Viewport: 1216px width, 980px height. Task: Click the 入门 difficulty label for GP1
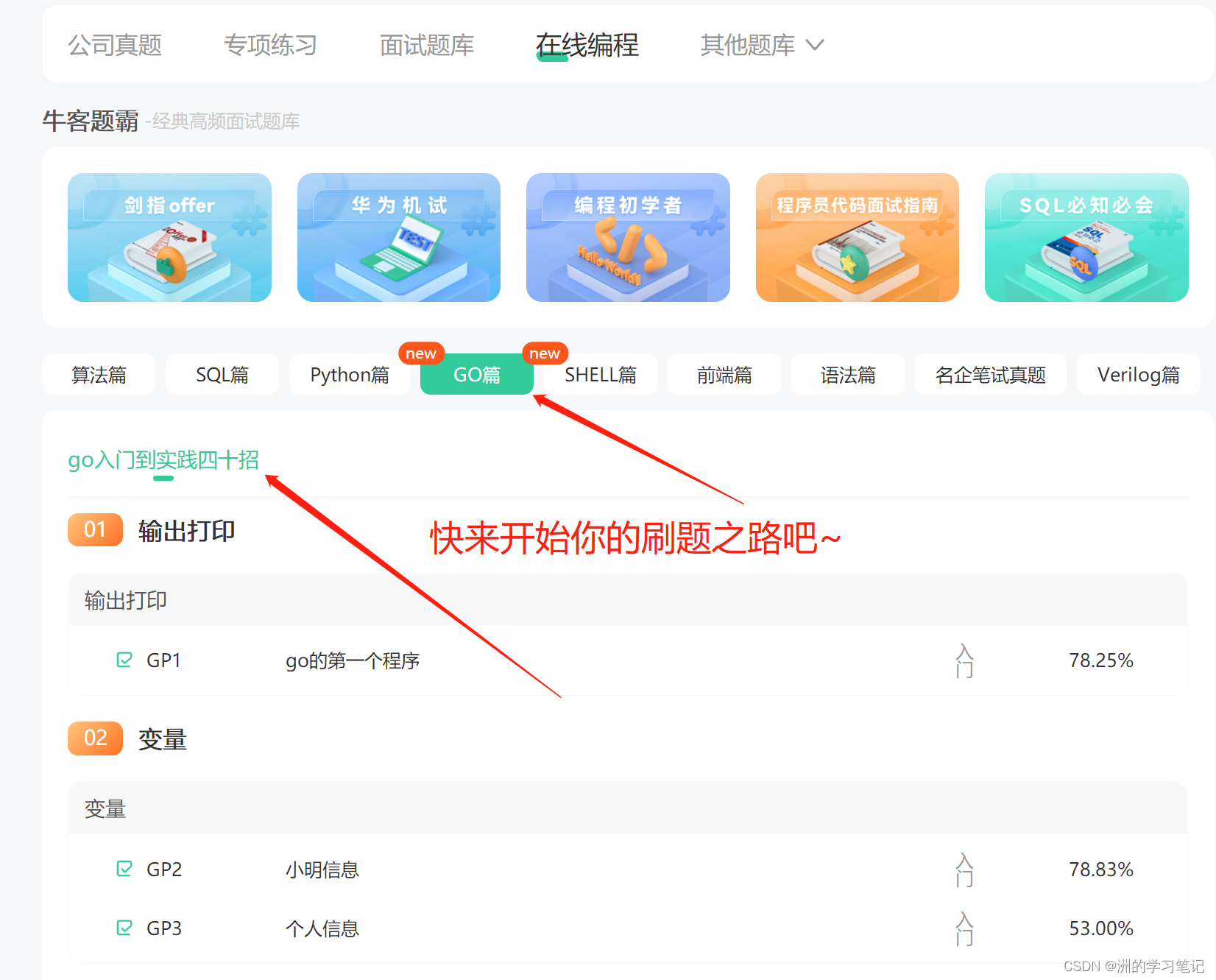pyautogui.click(x=964, y=660)
